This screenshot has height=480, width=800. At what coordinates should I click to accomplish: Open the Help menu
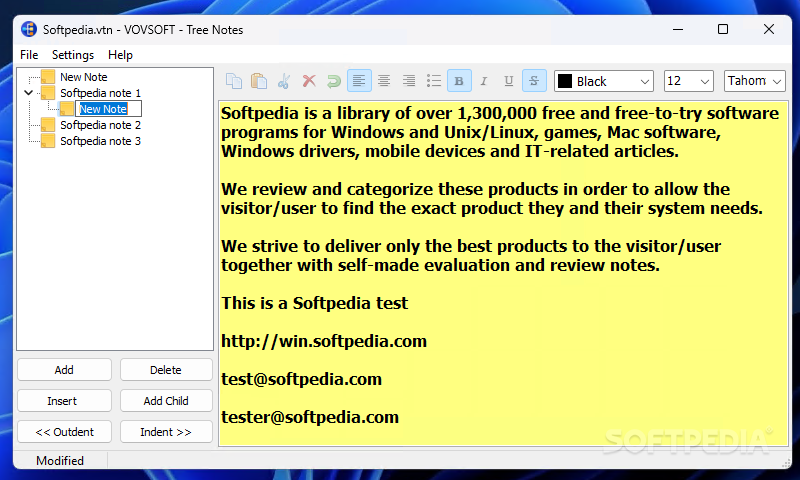[120, 55]
